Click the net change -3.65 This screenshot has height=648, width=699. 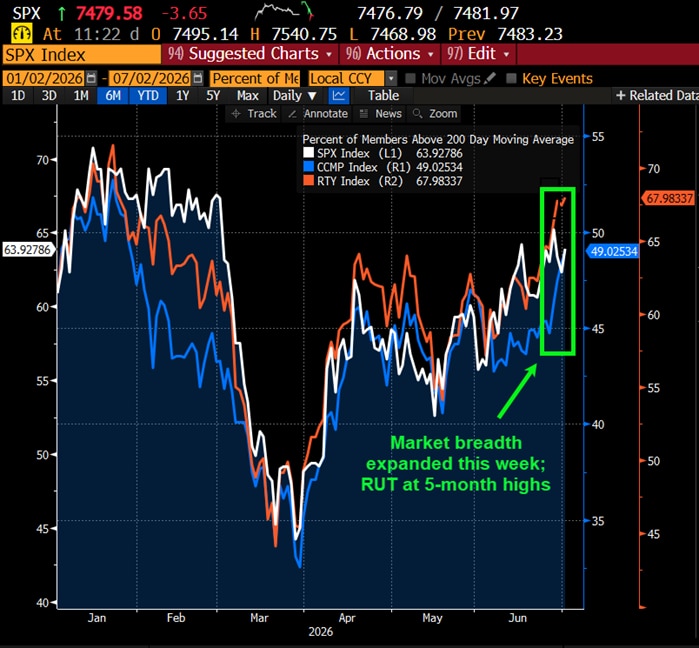tap(184, 13)
